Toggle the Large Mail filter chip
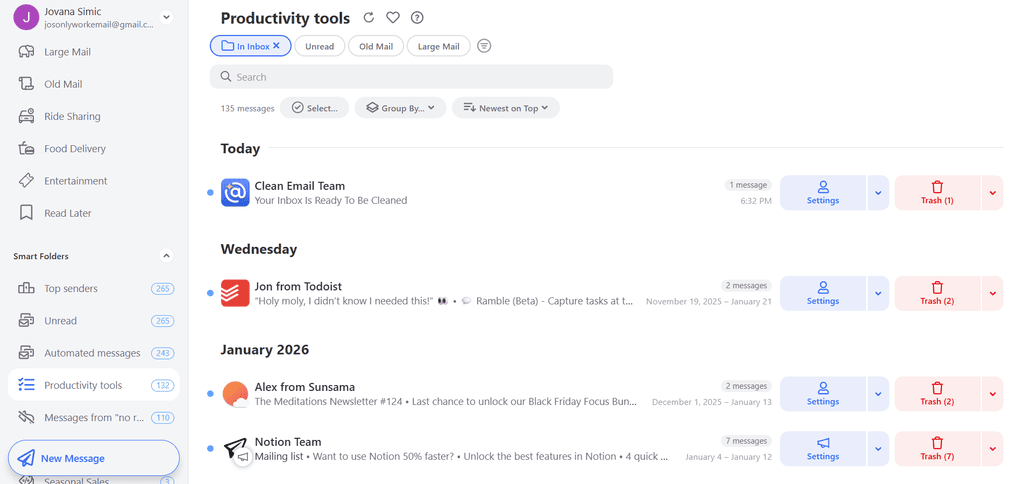This screenshot has width=1020, height=484. pyautogui.click(x=438, y=46)
